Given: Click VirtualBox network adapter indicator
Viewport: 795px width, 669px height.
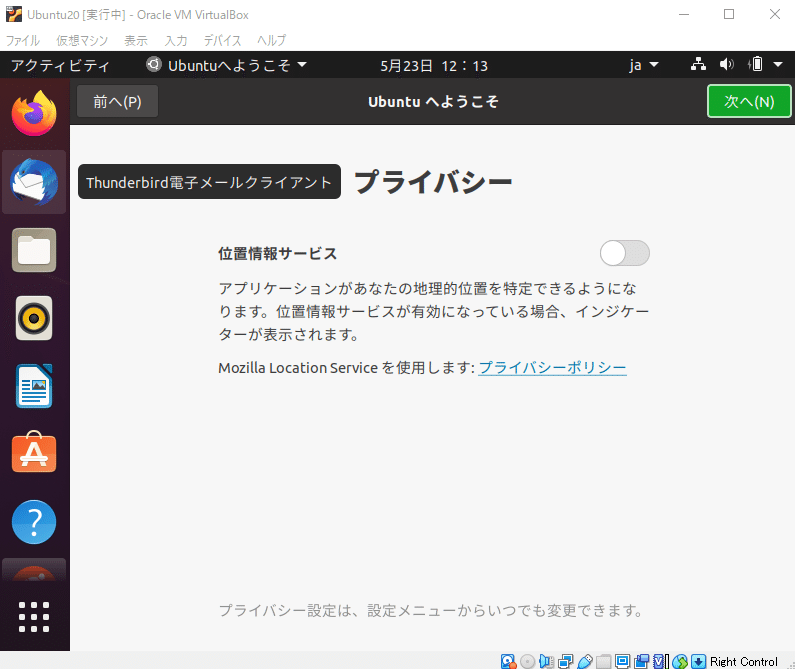Looking at the screenshot, I should [x=565, y=661].
